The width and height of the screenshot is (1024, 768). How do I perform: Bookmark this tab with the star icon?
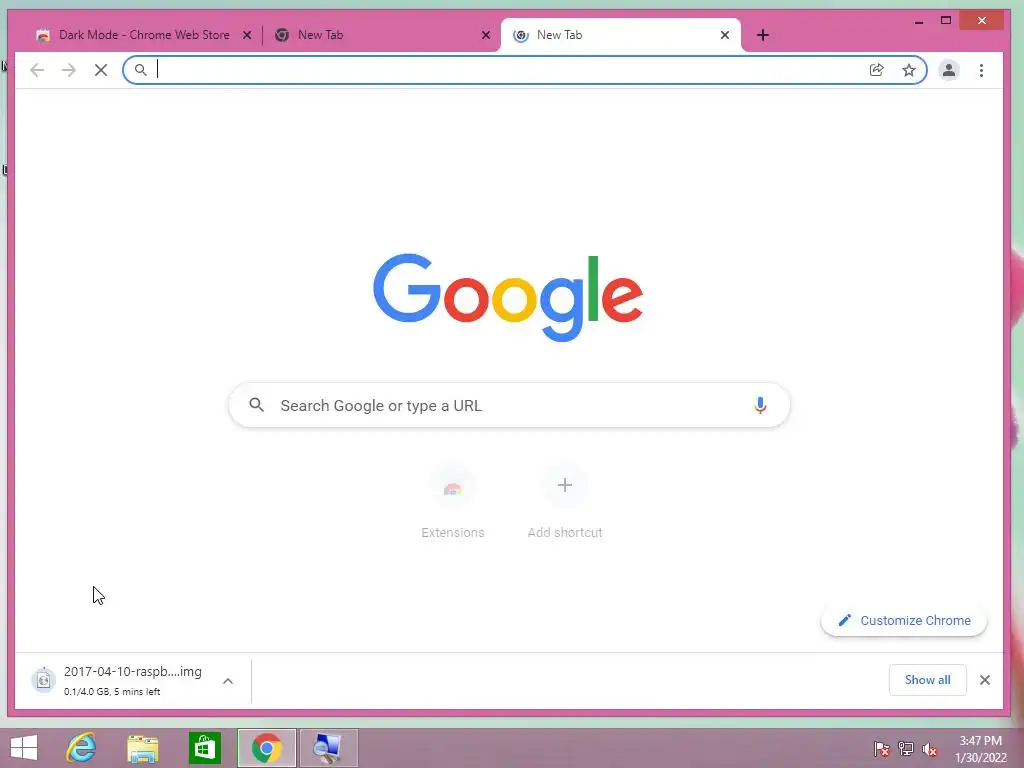coord(908,70)
